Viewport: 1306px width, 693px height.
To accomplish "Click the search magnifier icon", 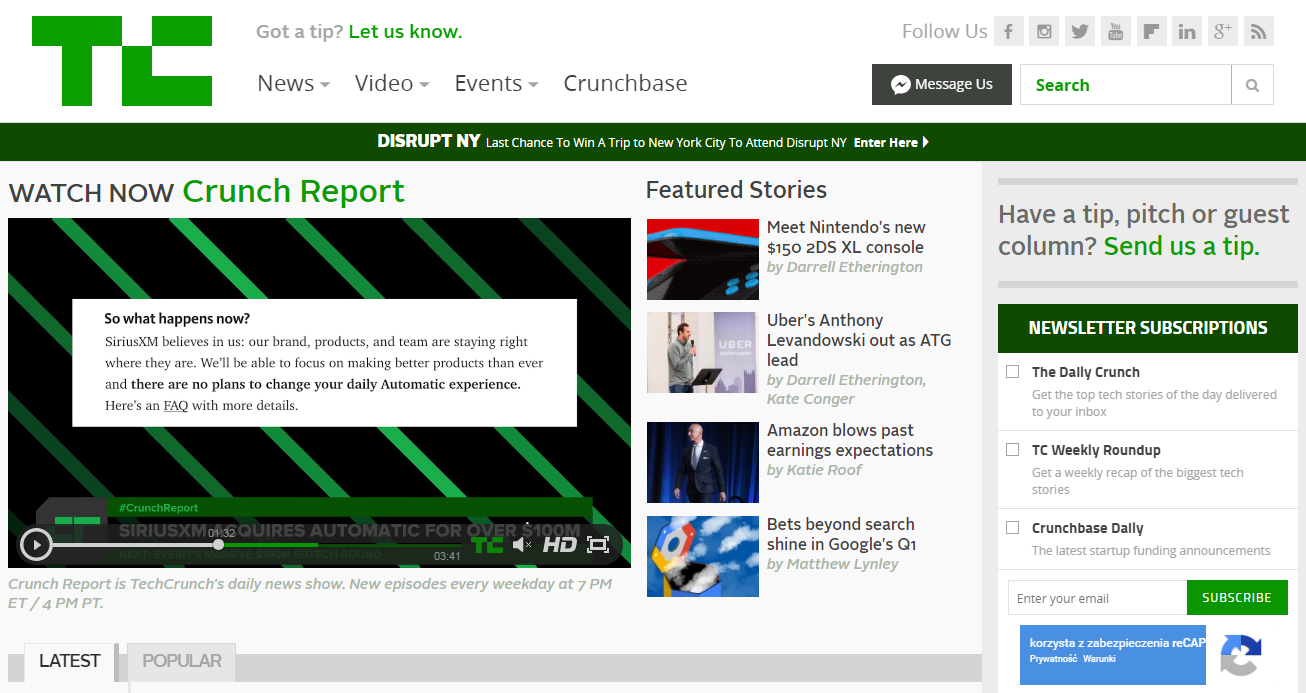I will [1252, 85].
